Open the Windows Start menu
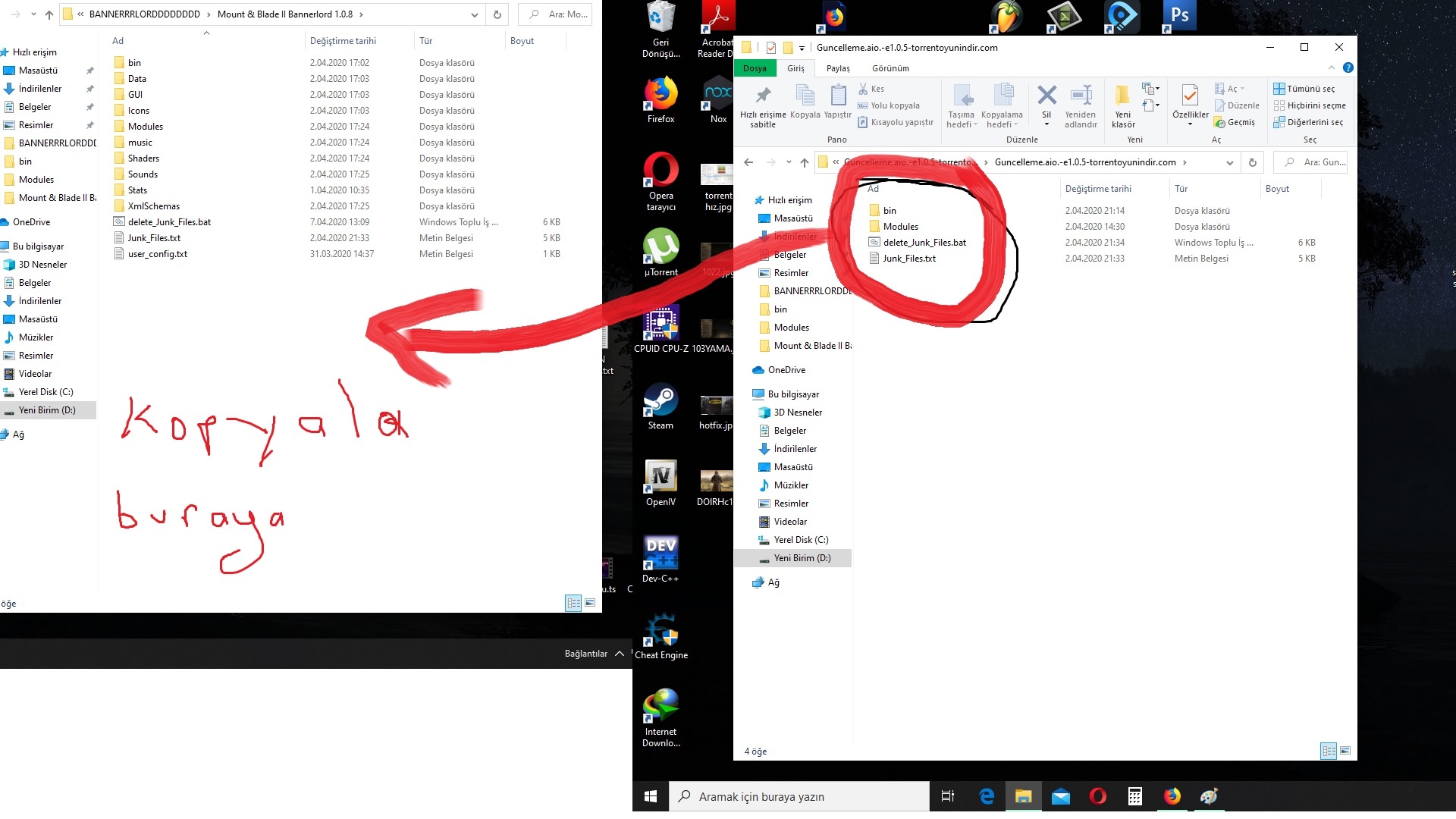 pyautogui.click(x=650, y=796)
